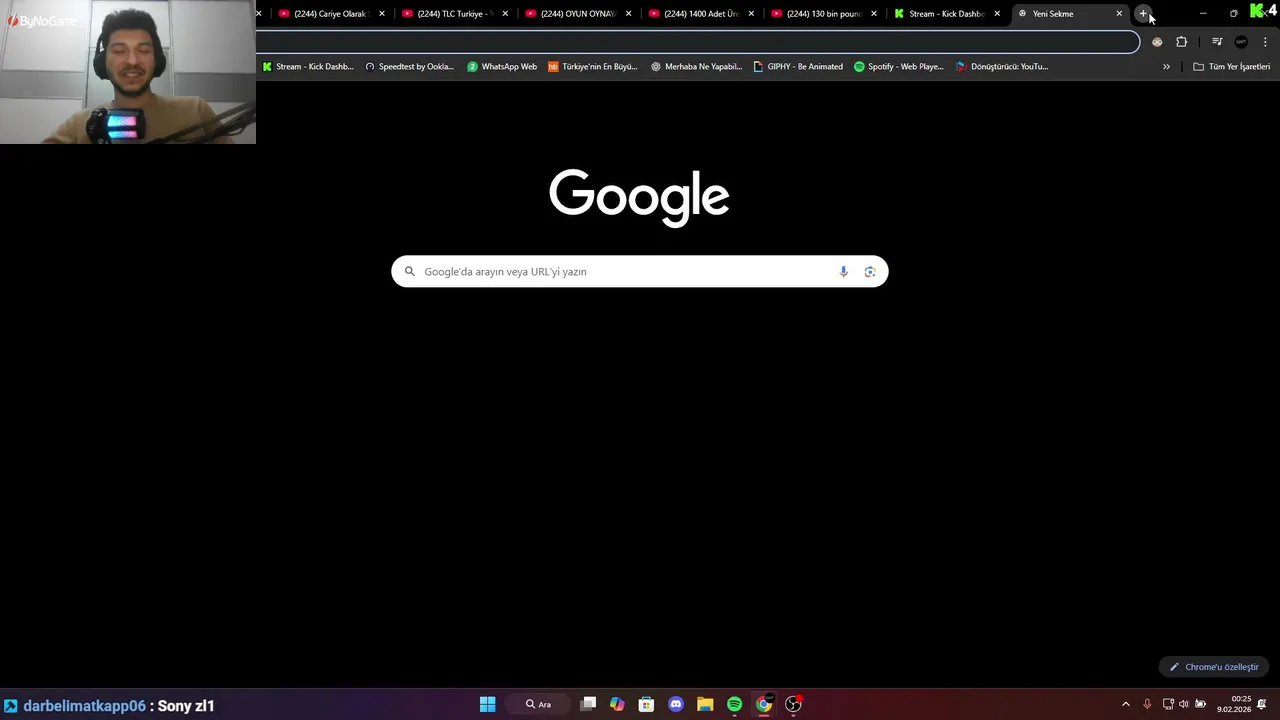Expand hidden bookmarks chevron
Screen dimensions: 1280x720
(1166, 67)
